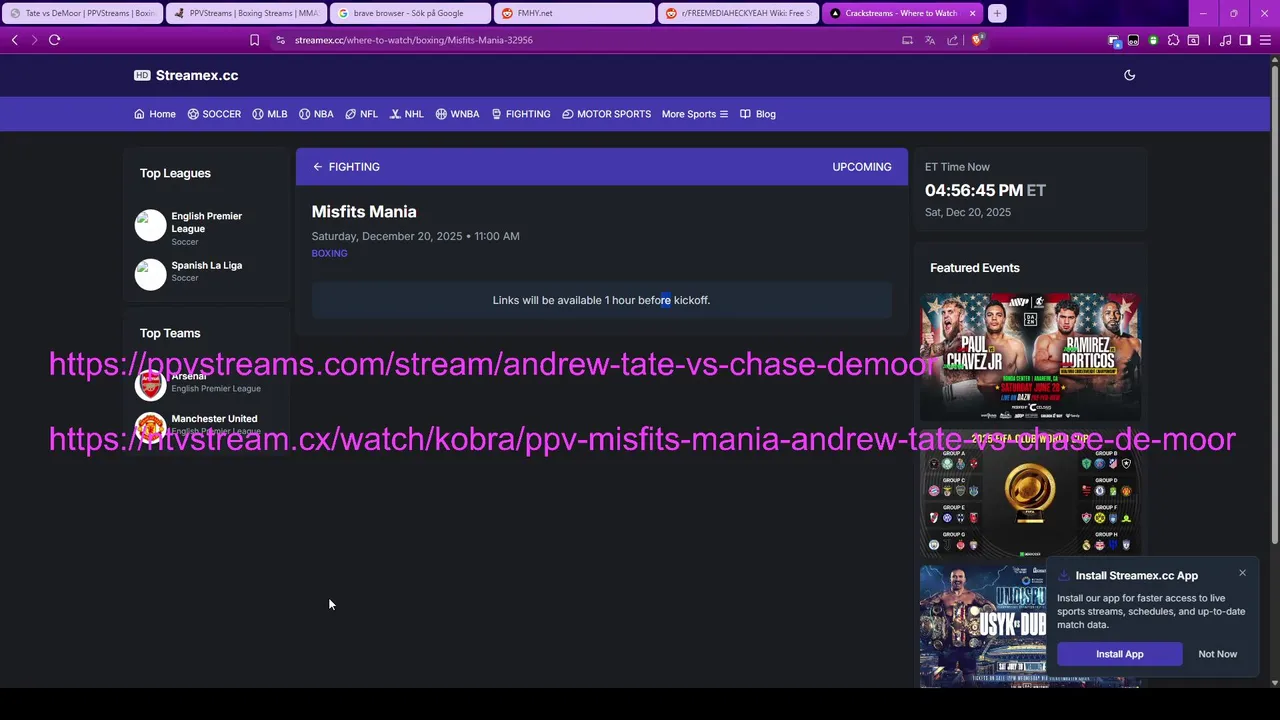Image resolution: width=1280 pixels, height=720 pixels.
Task: Click the green mouse extension icon
Action: point(1153,40)
